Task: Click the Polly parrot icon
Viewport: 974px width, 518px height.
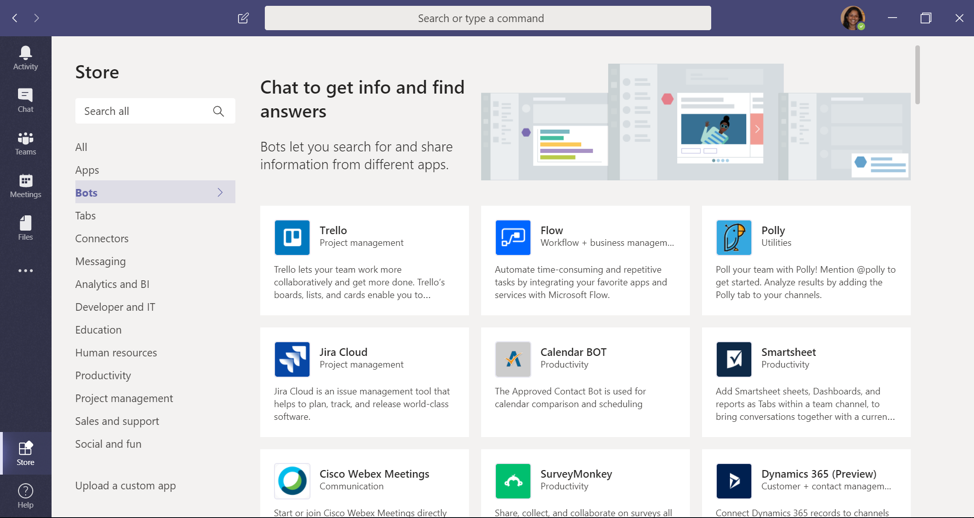Action: (x=734, y=237)
